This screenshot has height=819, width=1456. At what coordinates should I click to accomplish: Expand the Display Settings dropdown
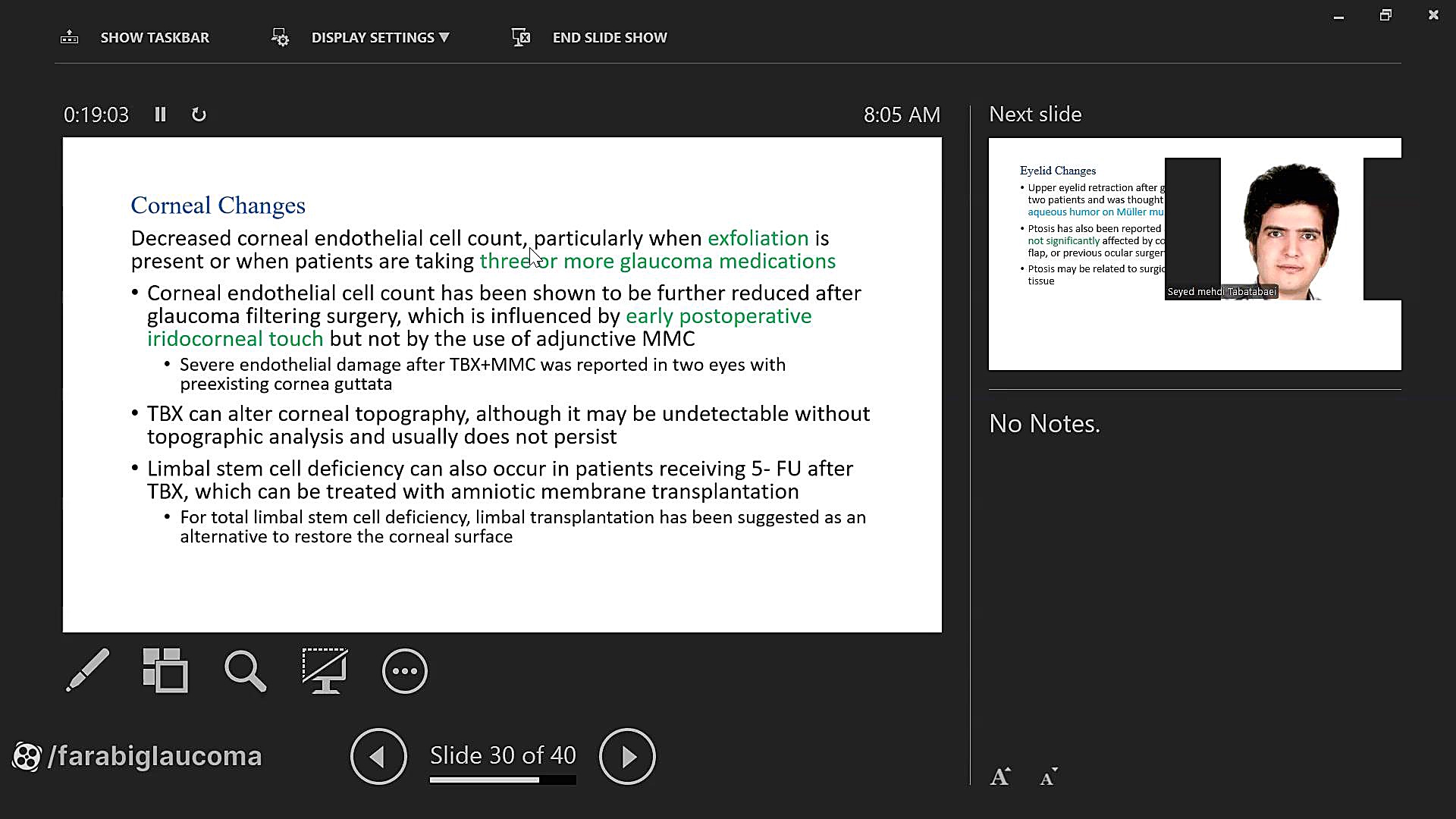tap(380, 37)
